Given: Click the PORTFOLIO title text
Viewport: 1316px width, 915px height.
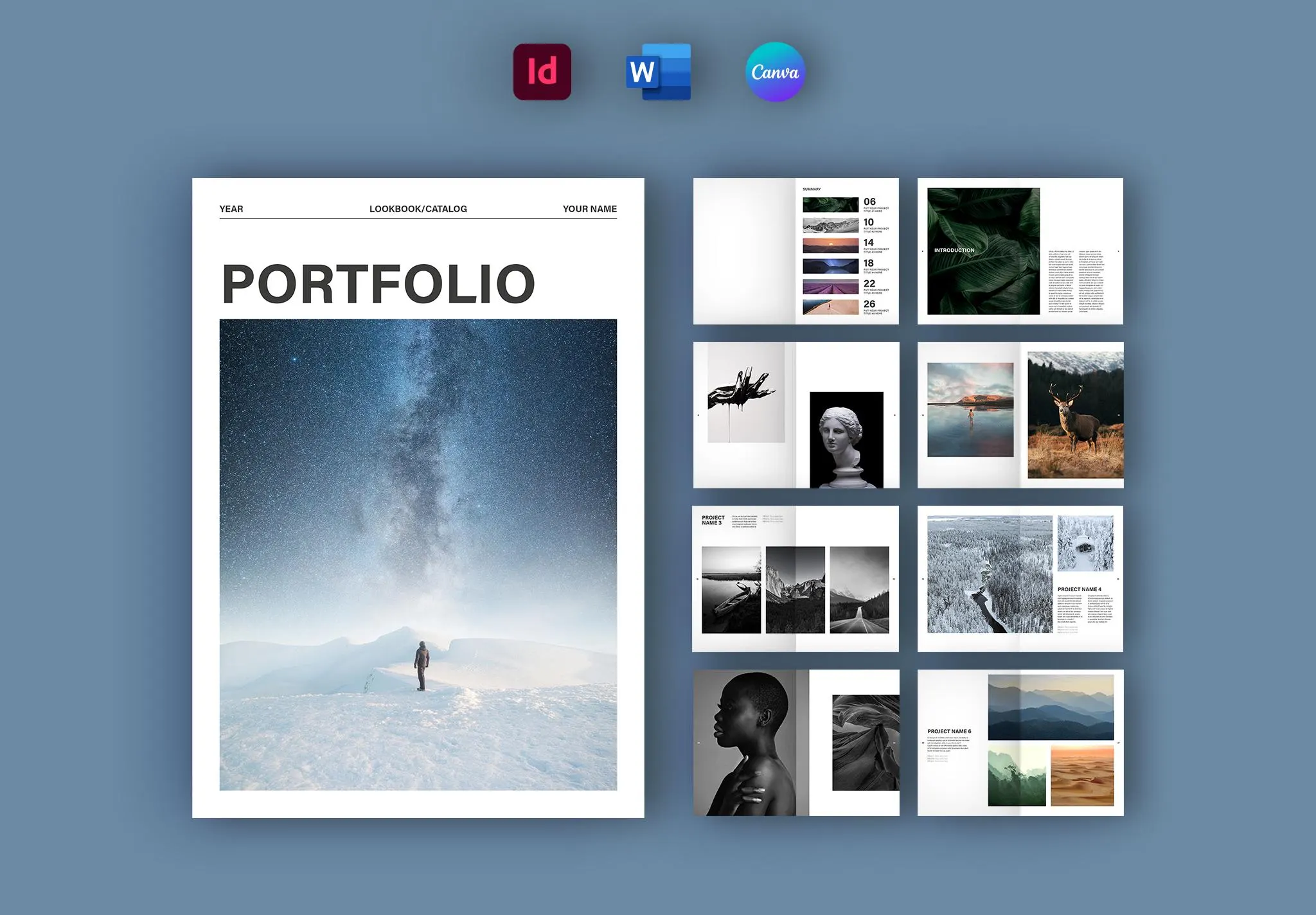Looking at the screenshot, I should click(378, 284).
